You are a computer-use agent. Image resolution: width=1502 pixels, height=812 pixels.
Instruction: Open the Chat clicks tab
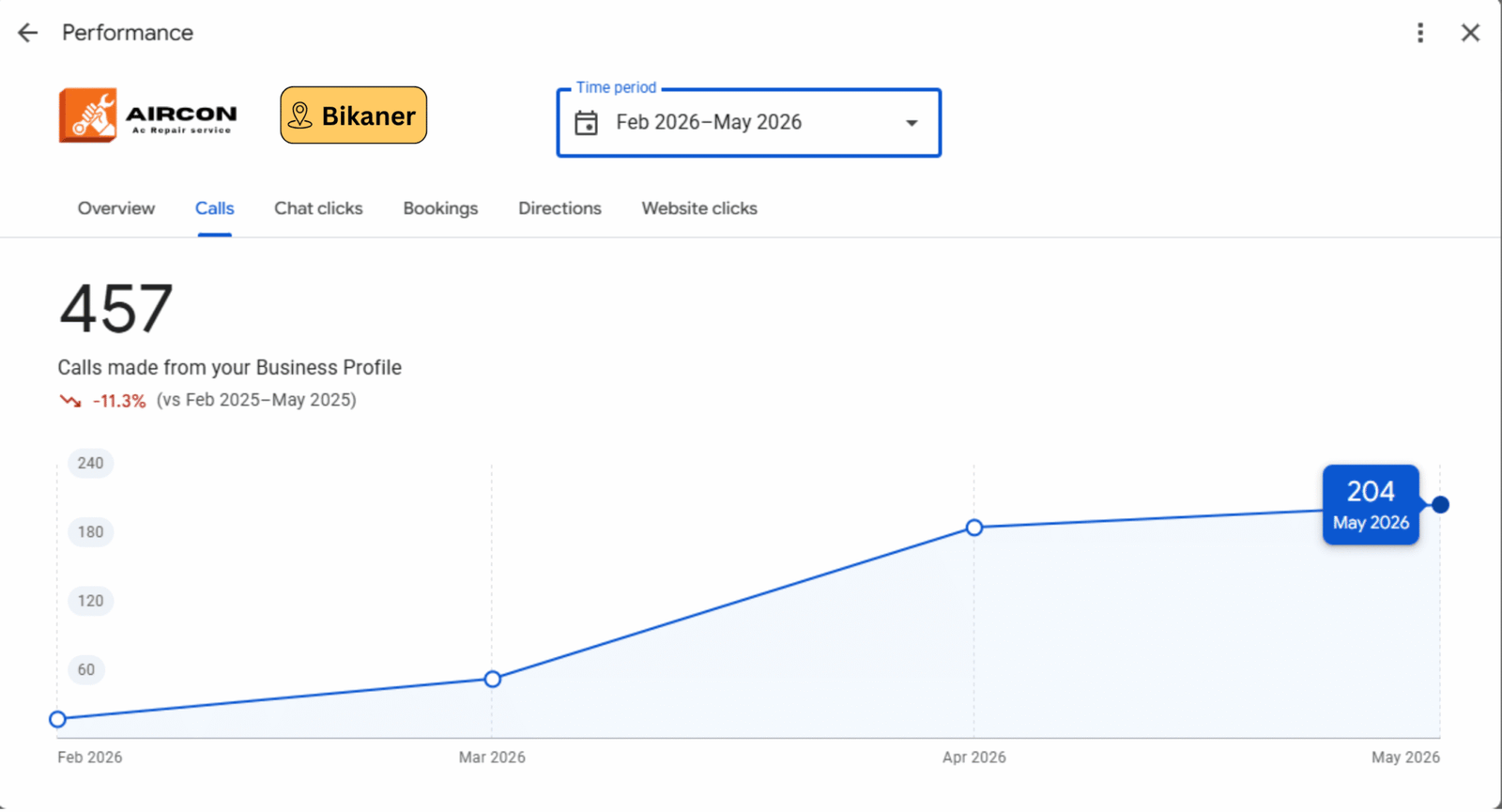click(x=318, y=208)
